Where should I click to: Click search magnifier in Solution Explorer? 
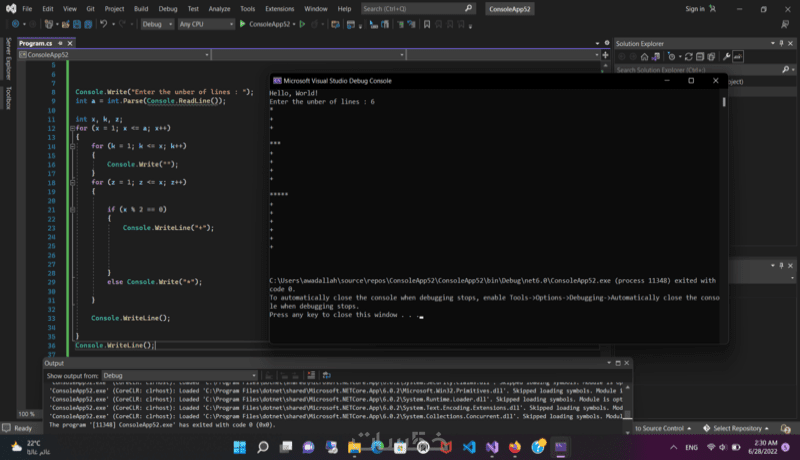tap(785, 69)
